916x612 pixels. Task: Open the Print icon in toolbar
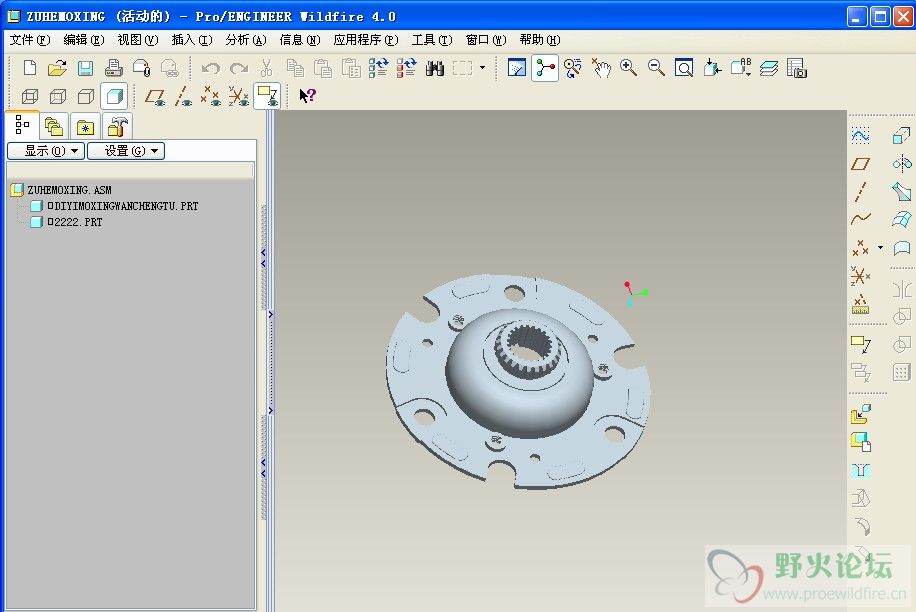click(113, 68)
